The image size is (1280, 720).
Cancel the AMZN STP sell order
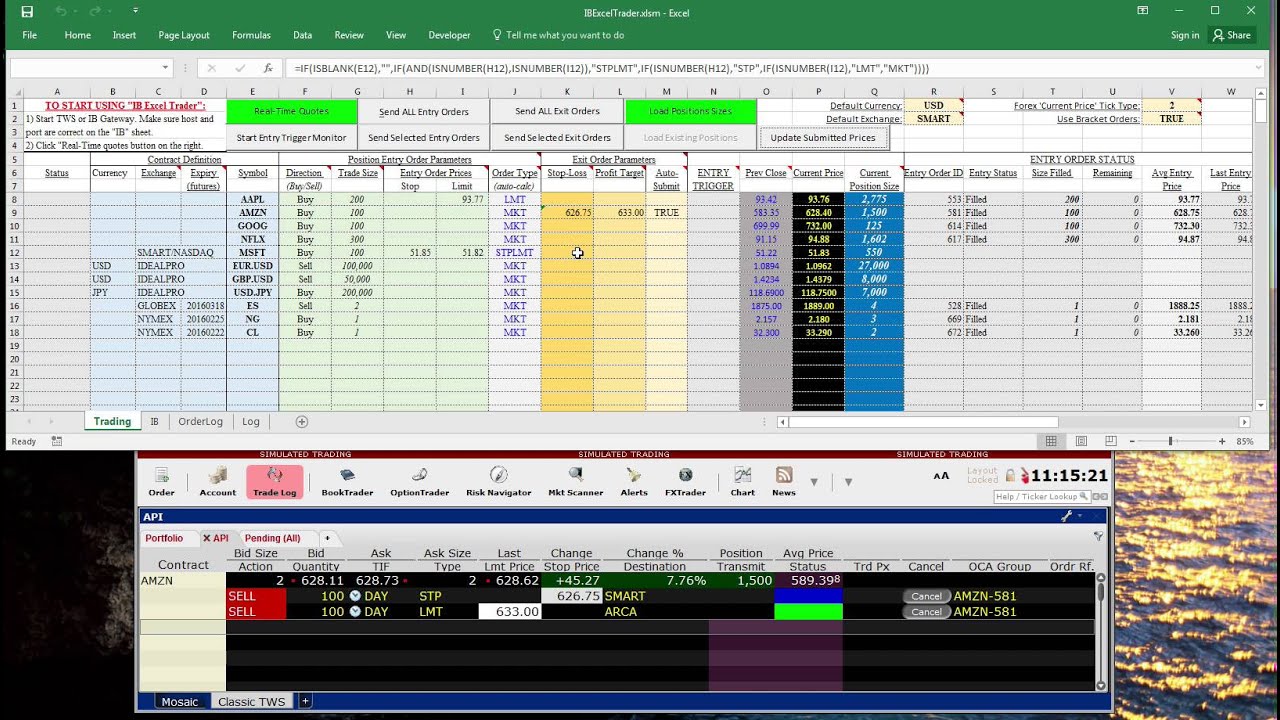point(926,596)
